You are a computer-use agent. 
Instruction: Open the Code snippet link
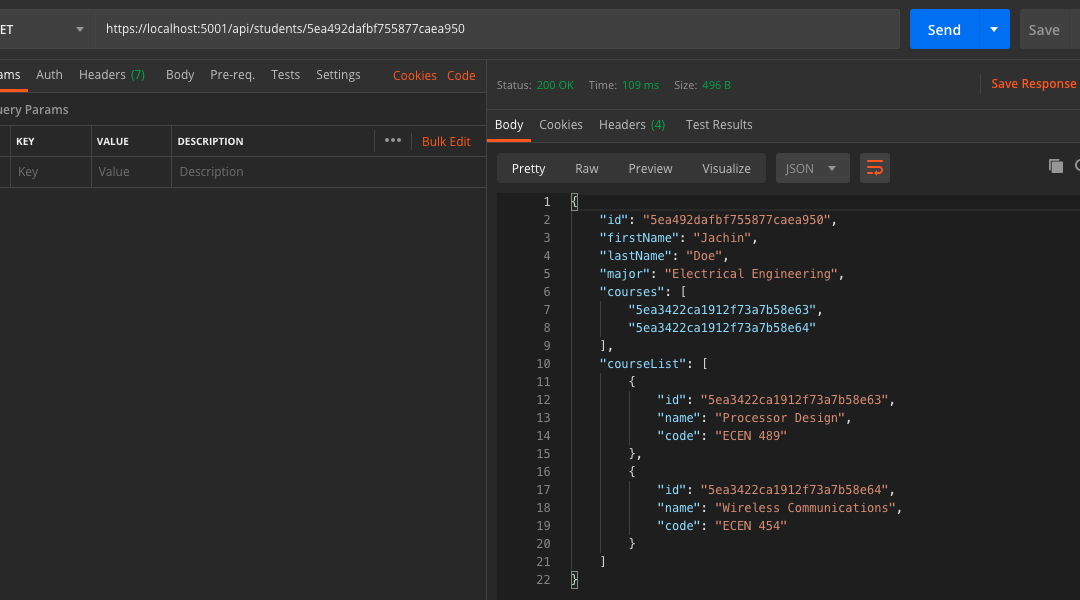(461, 76)
